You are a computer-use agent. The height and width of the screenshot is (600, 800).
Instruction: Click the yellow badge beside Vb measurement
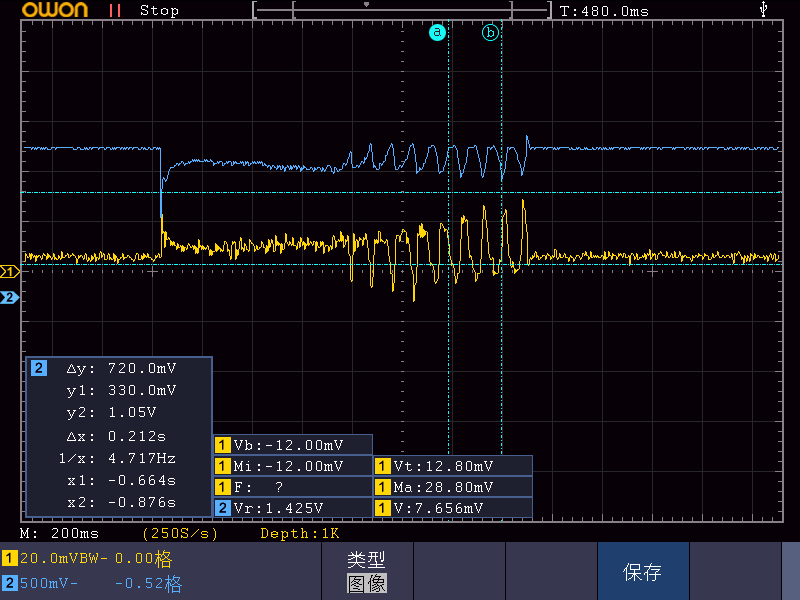[222, 445]
